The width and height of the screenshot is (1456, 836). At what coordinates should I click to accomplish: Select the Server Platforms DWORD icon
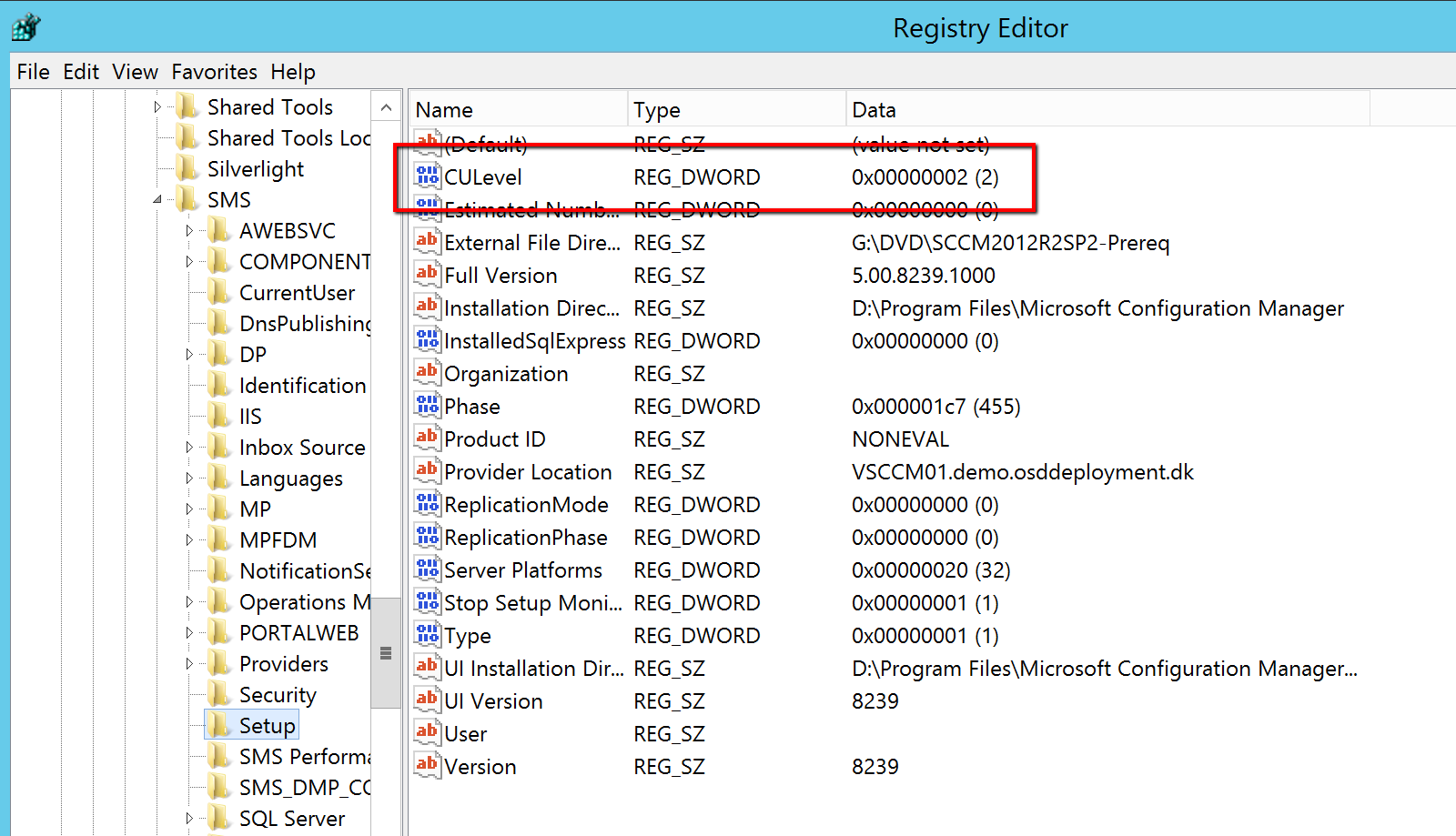point(427,569)
